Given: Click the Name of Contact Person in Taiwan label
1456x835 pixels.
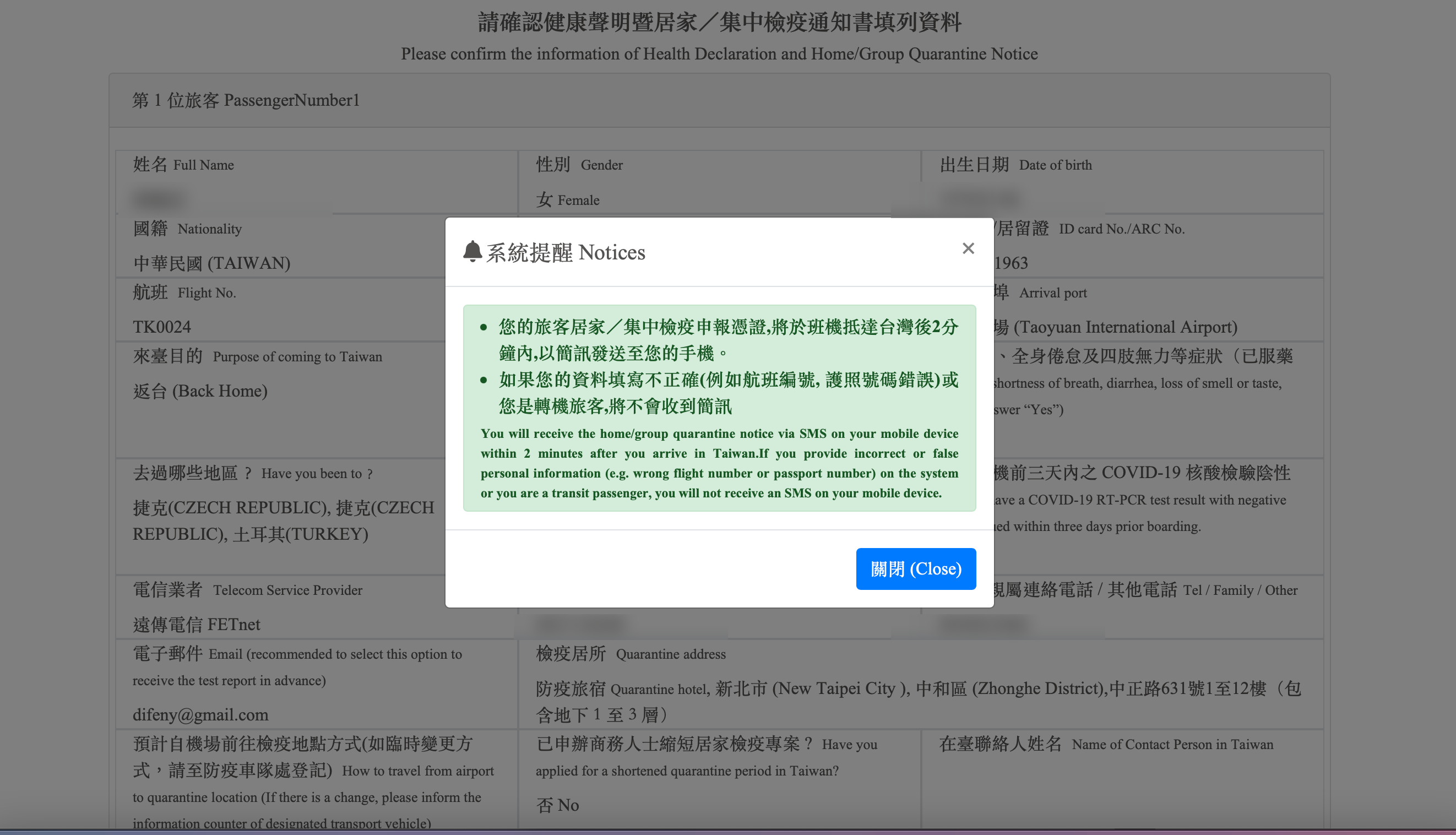Looking at the screenshot, I should pos(1106,744).
